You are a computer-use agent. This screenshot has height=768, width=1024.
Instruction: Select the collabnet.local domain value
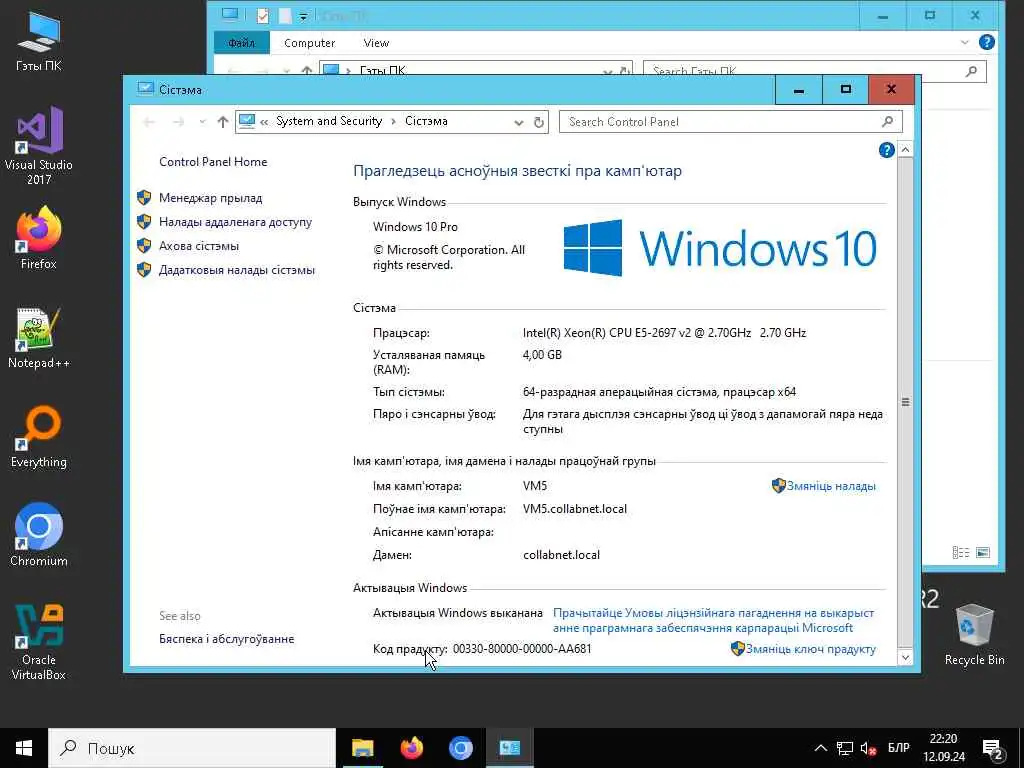pos(561,555)
